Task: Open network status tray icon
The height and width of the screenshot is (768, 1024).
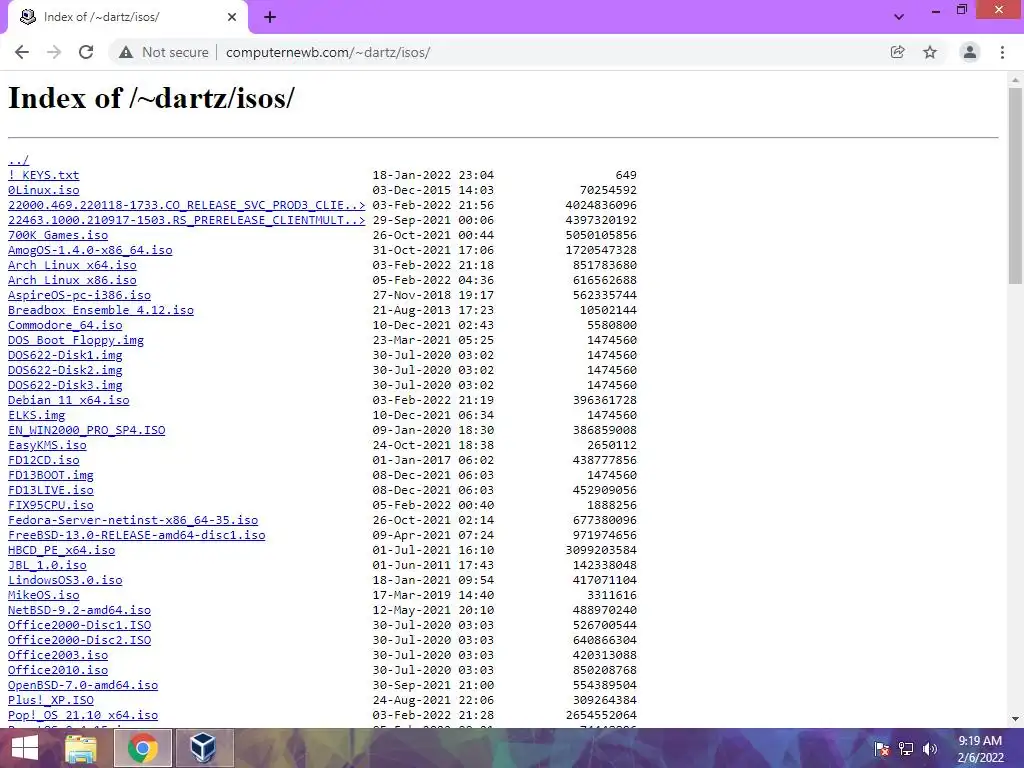Action: [906, 749]
